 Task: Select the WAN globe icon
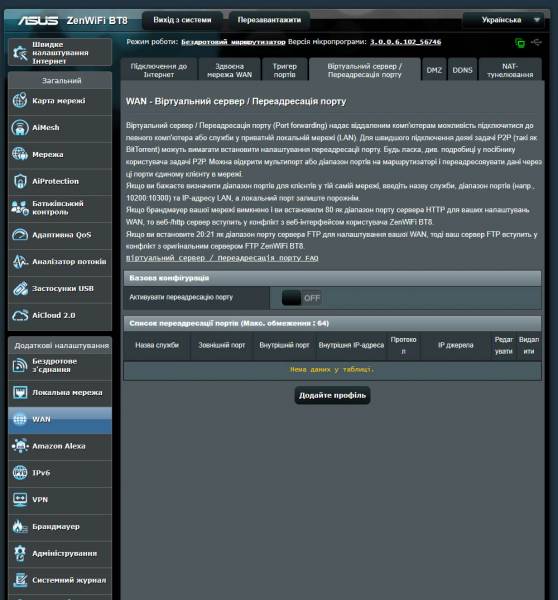tap(20, 419)
